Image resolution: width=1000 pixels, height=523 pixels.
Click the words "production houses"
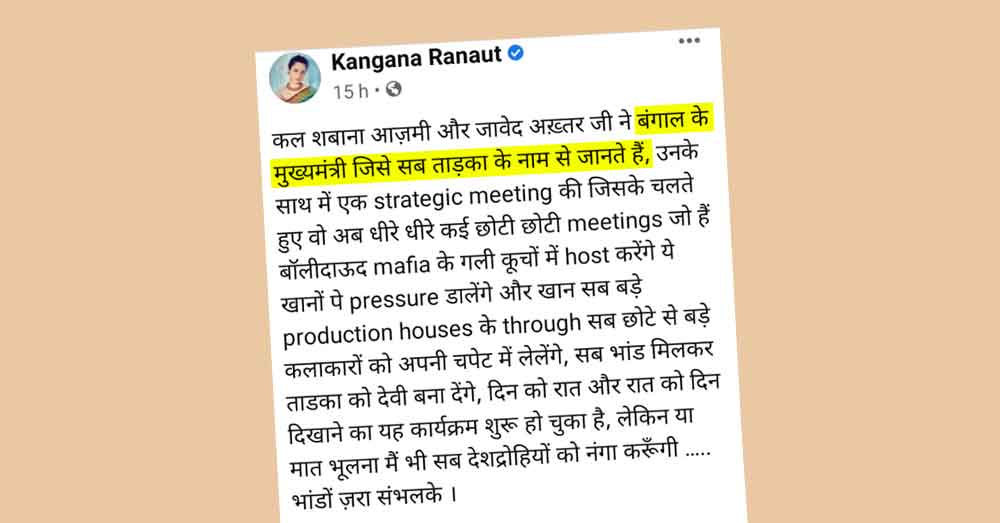coord(378,332)
